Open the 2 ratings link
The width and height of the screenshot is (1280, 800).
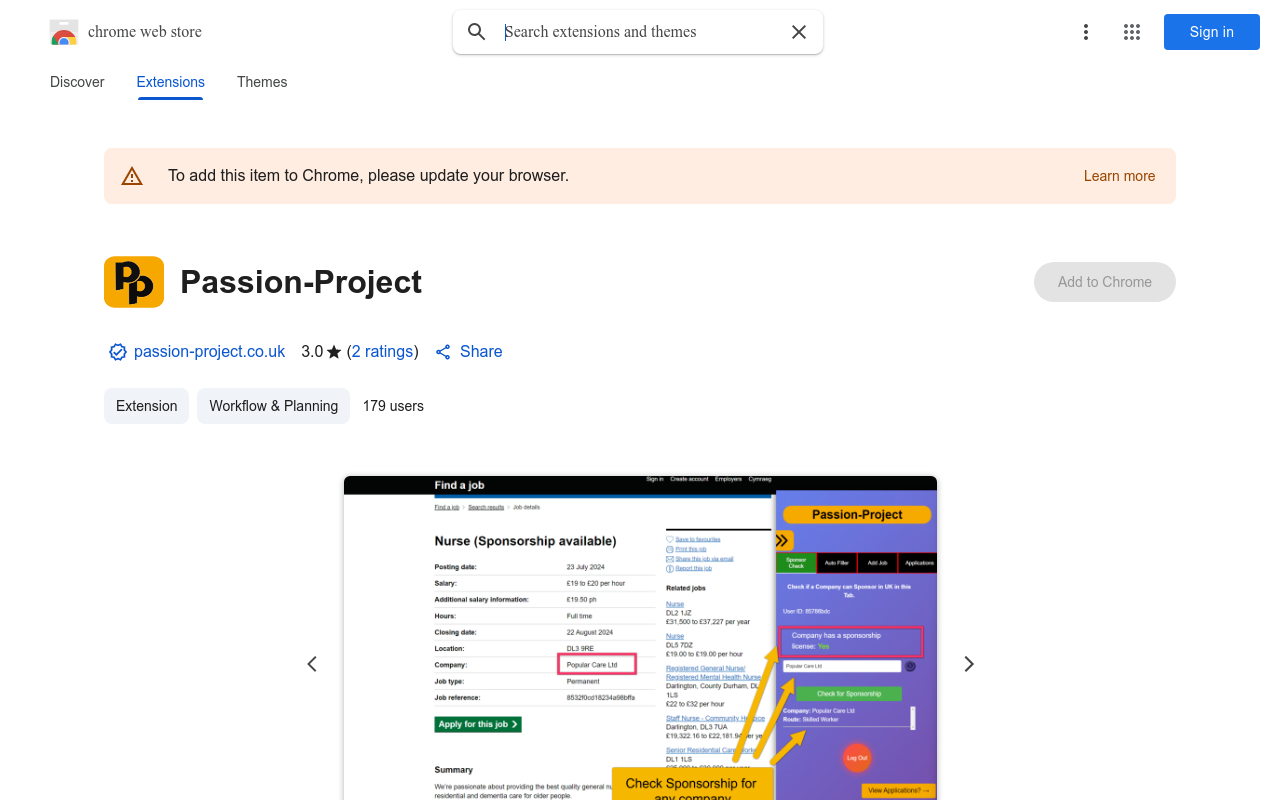[x=383, y=352]
